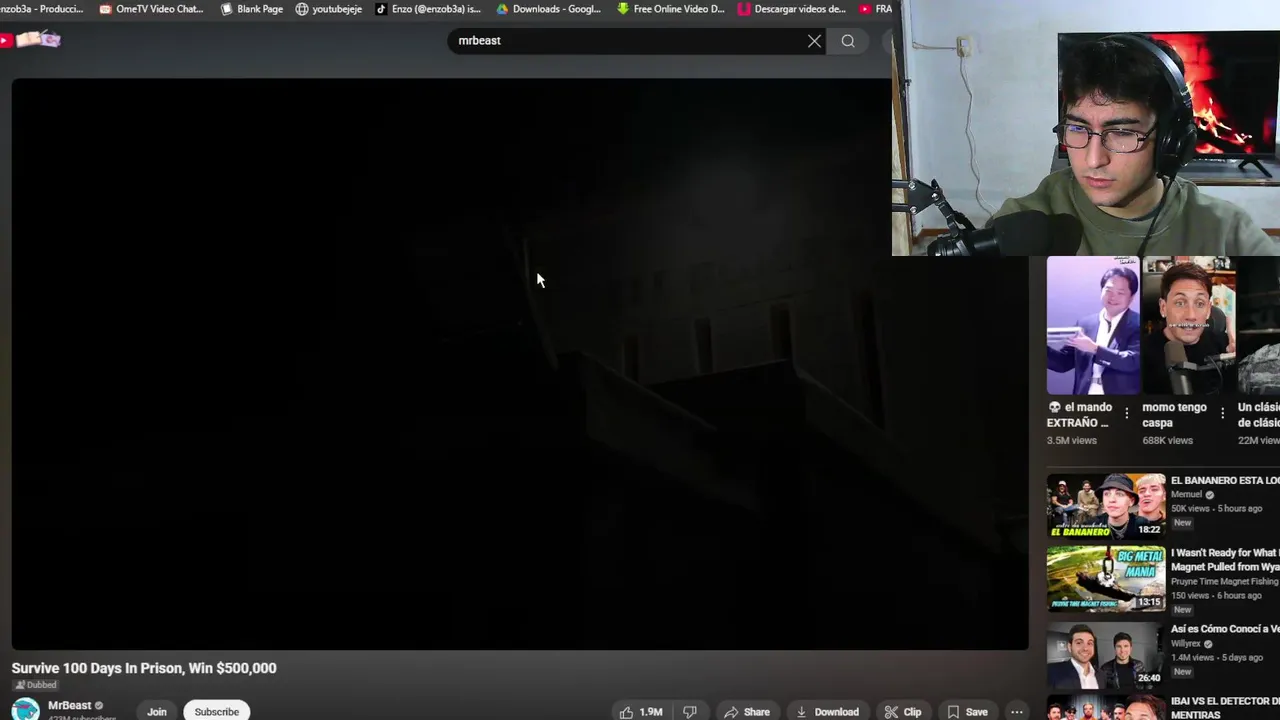Open the Descargar videos bookmark
This screenshot has height=720, width=1280.
[x=791, y=9]
